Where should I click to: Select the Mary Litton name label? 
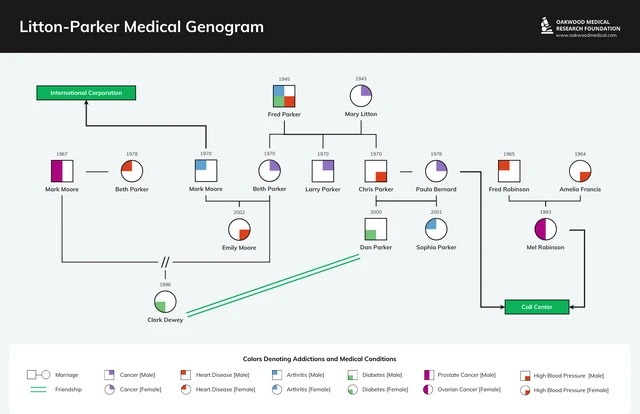[x=361, y=114]
